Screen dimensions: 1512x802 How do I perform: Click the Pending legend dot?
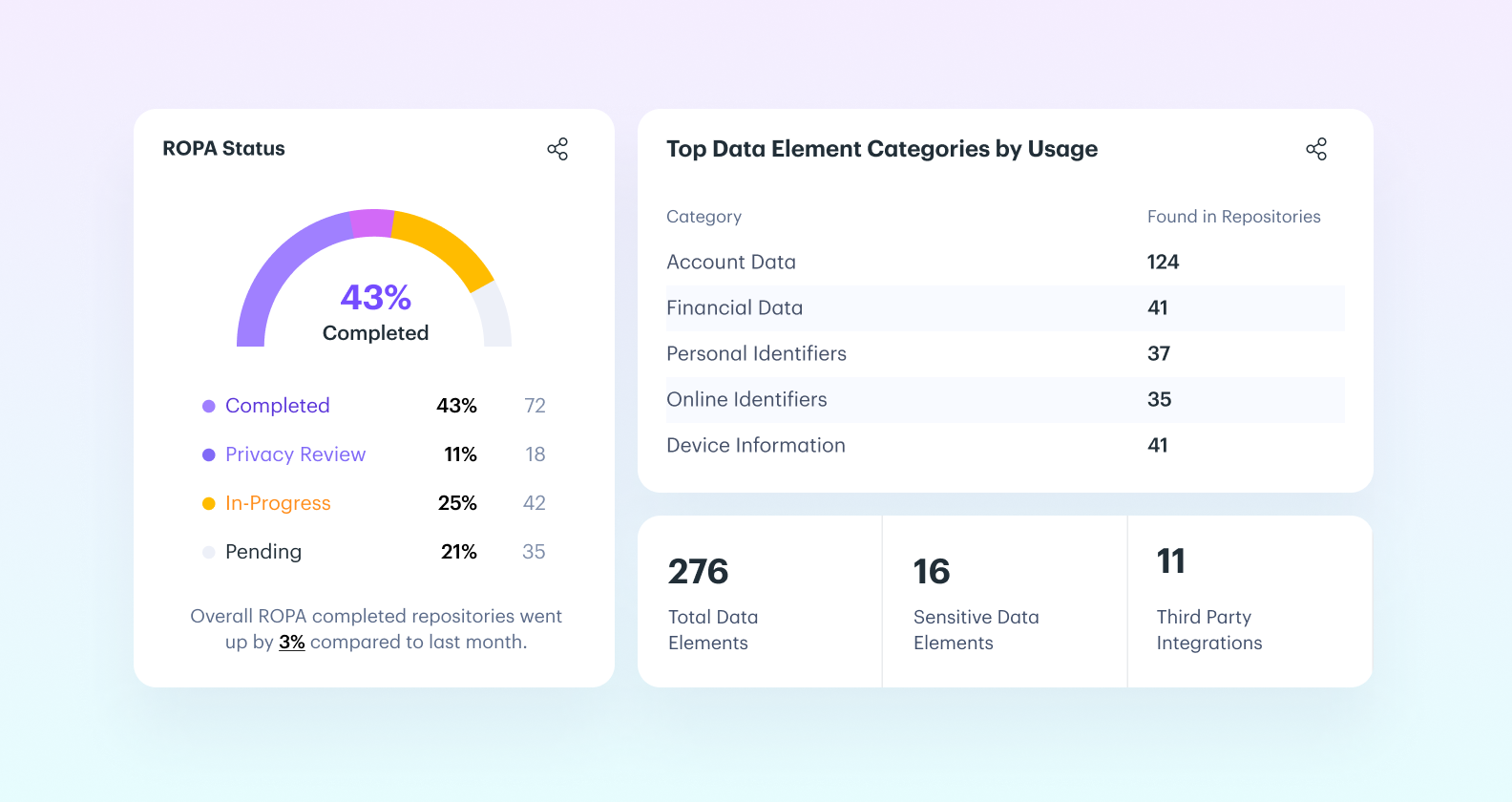coord(209,552)
